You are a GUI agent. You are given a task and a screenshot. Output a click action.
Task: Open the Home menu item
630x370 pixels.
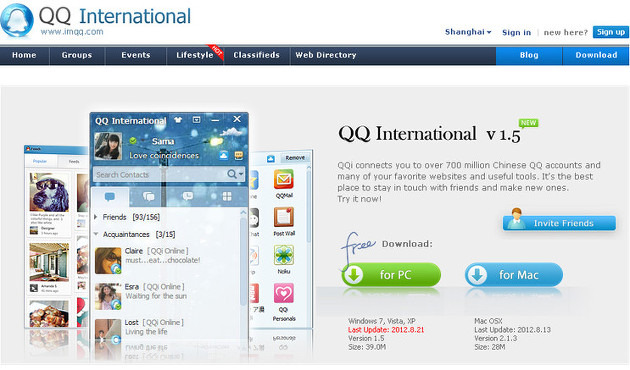(x=24, y=55)
